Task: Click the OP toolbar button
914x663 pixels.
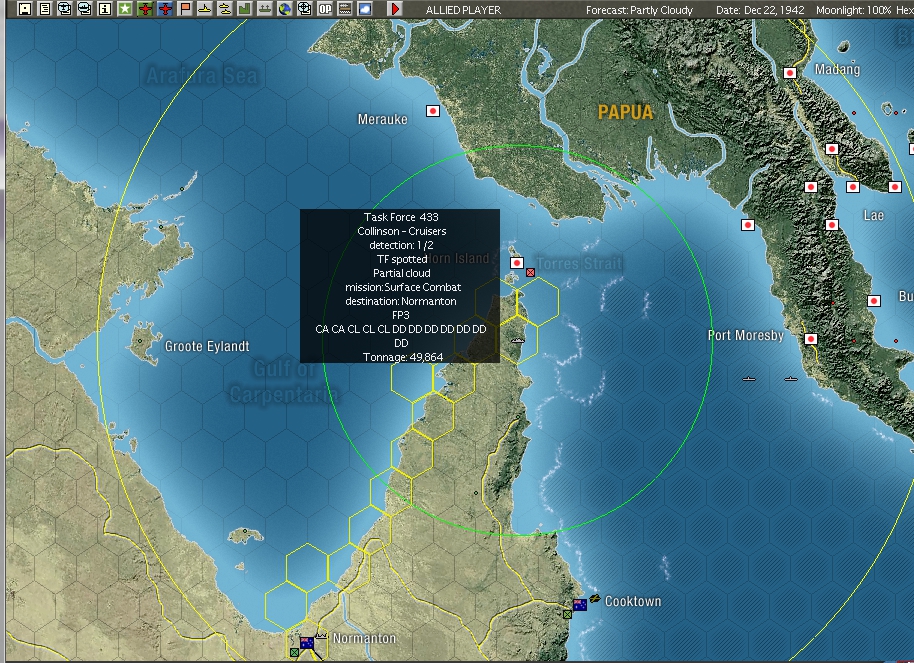Action: tap(325, 9)
